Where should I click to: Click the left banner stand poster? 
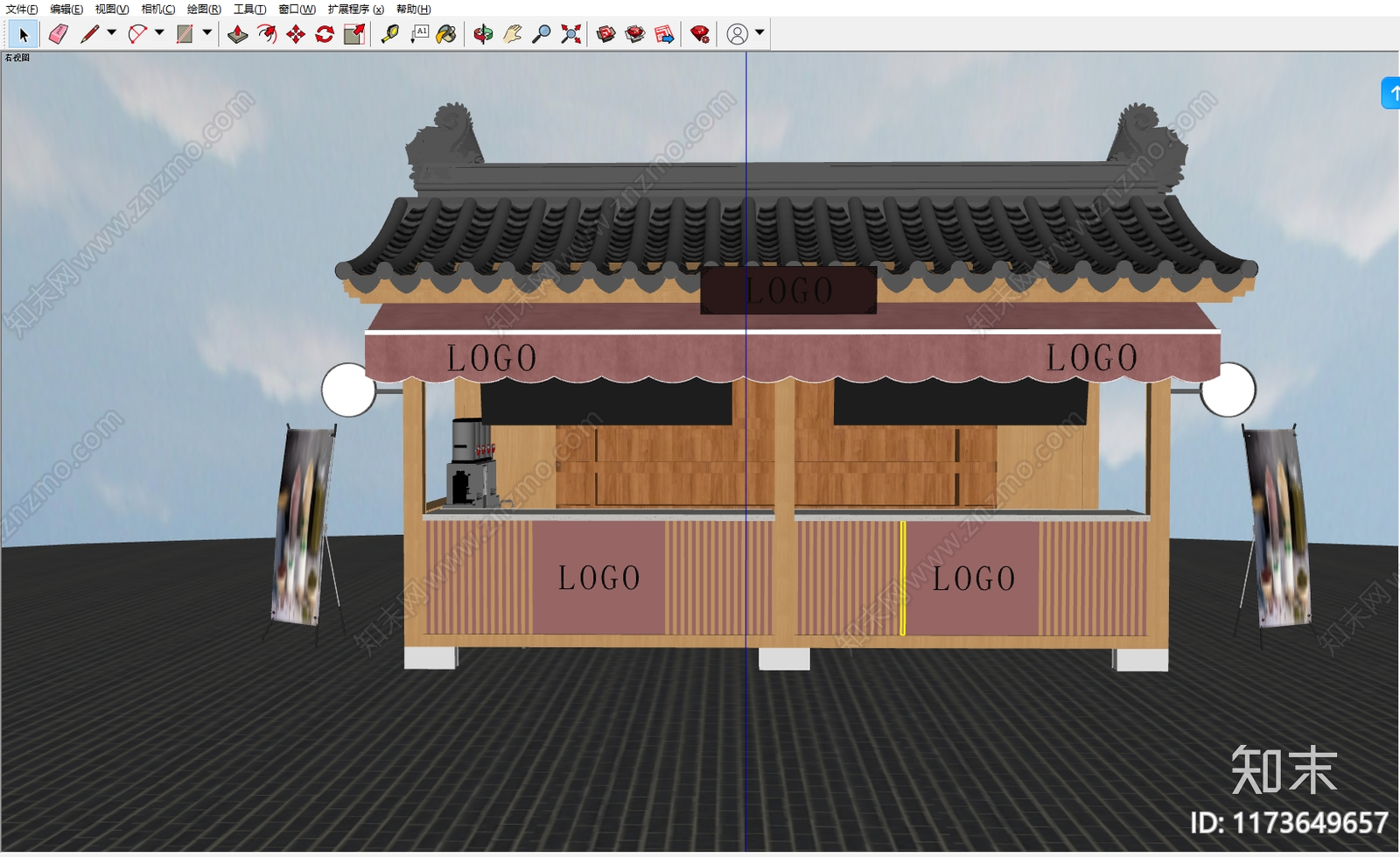click(303, 525)
